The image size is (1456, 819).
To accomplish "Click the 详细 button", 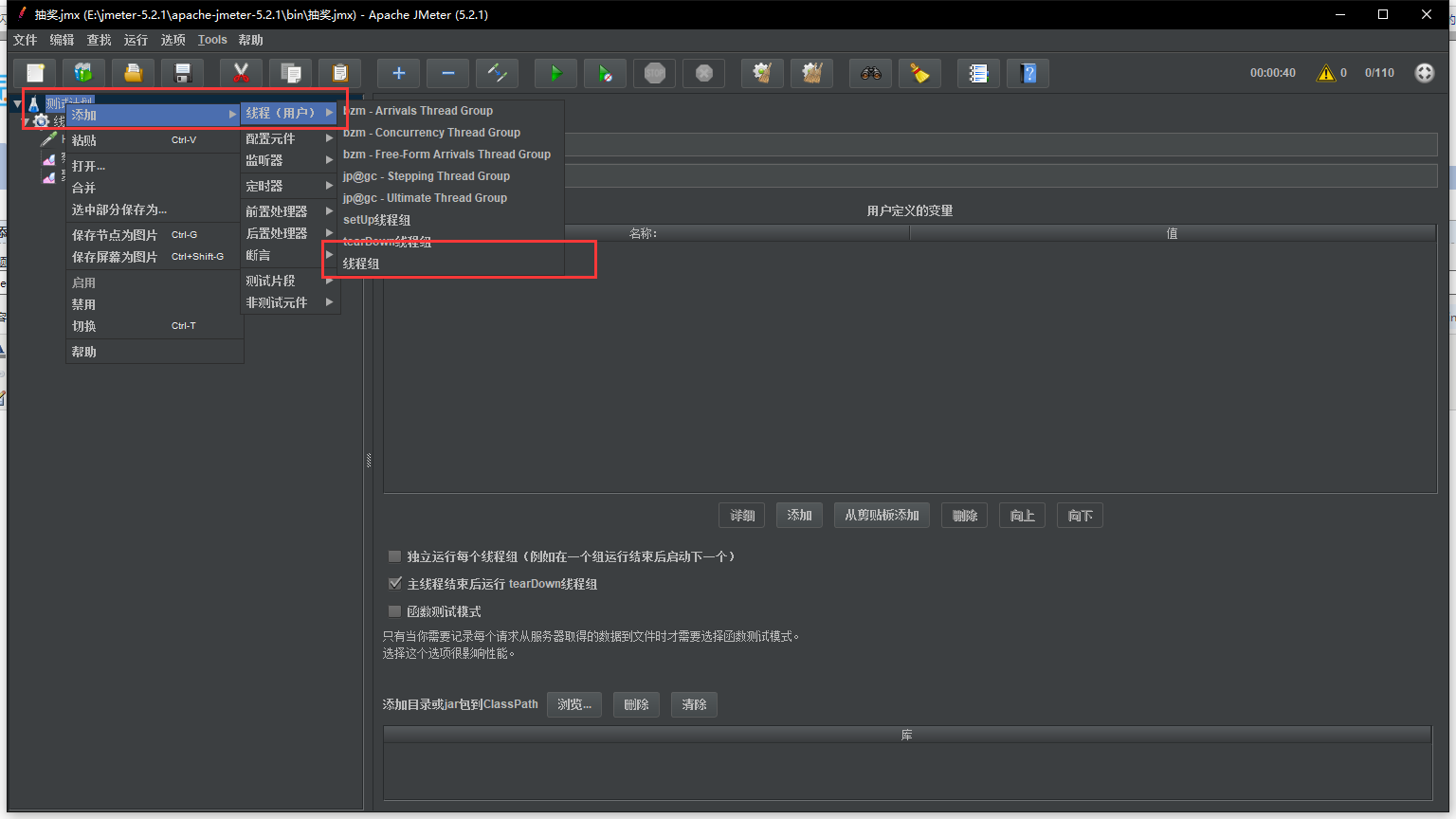I will coord(742,516).
